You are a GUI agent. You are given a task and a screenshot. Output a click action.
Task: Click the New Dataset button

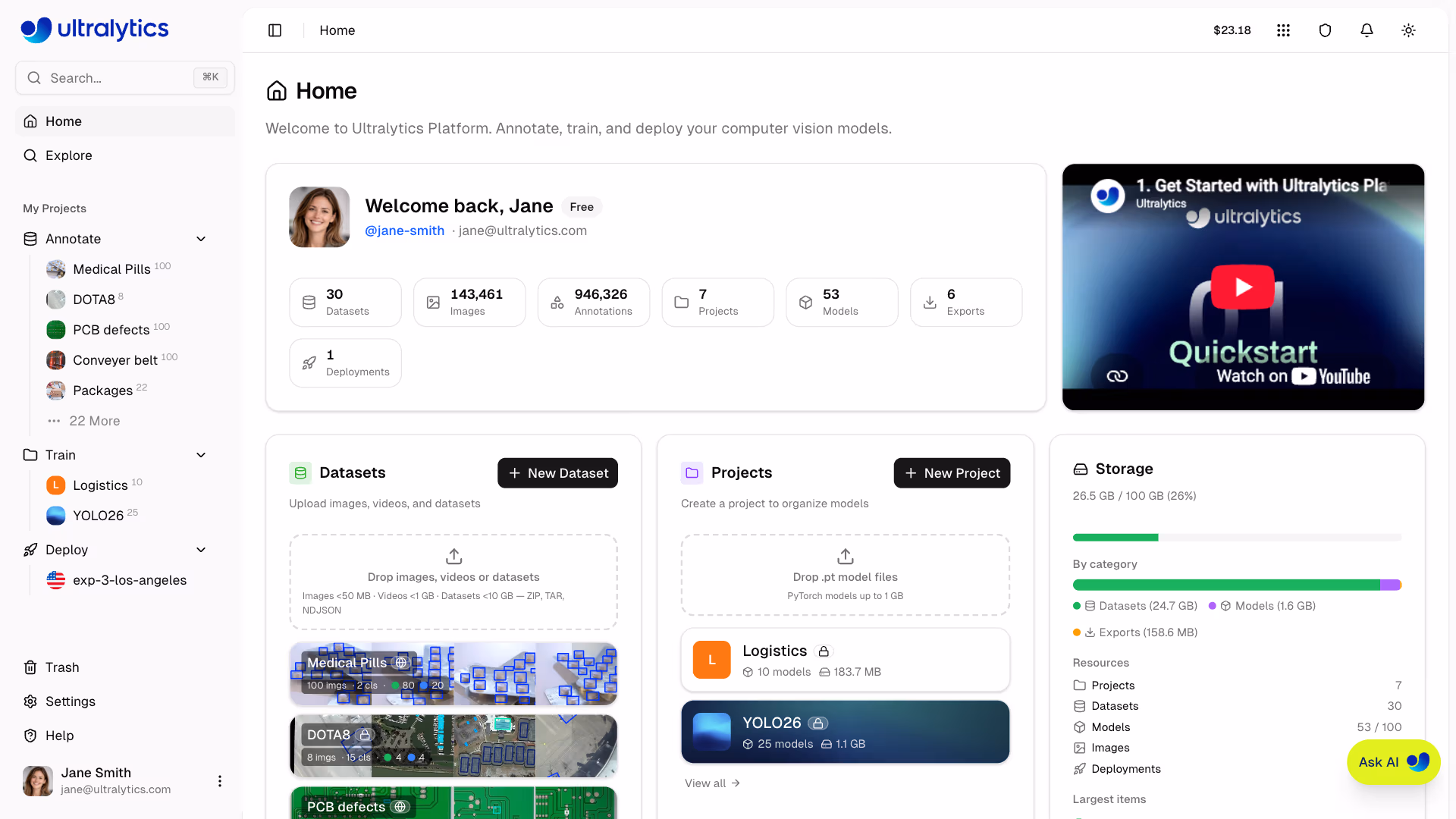(x=557, y=473)
